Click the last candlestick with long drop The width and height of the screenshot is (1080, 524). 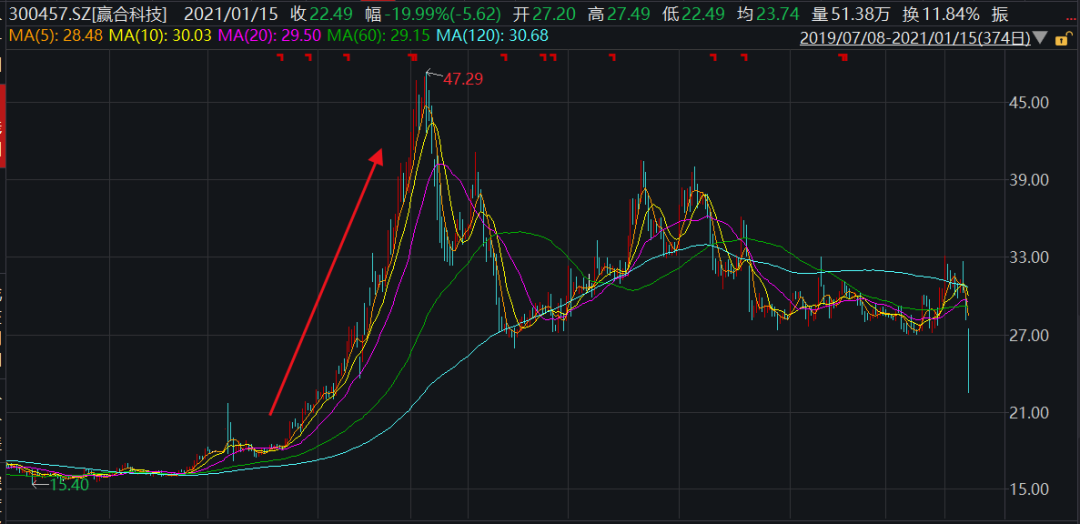point(969,365)
